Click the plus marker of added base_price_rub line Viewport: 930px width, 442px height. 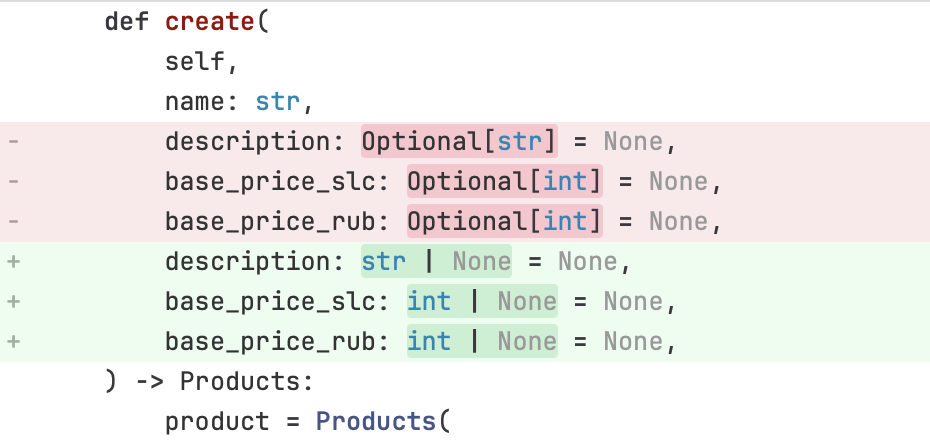[x=13, y=342]
